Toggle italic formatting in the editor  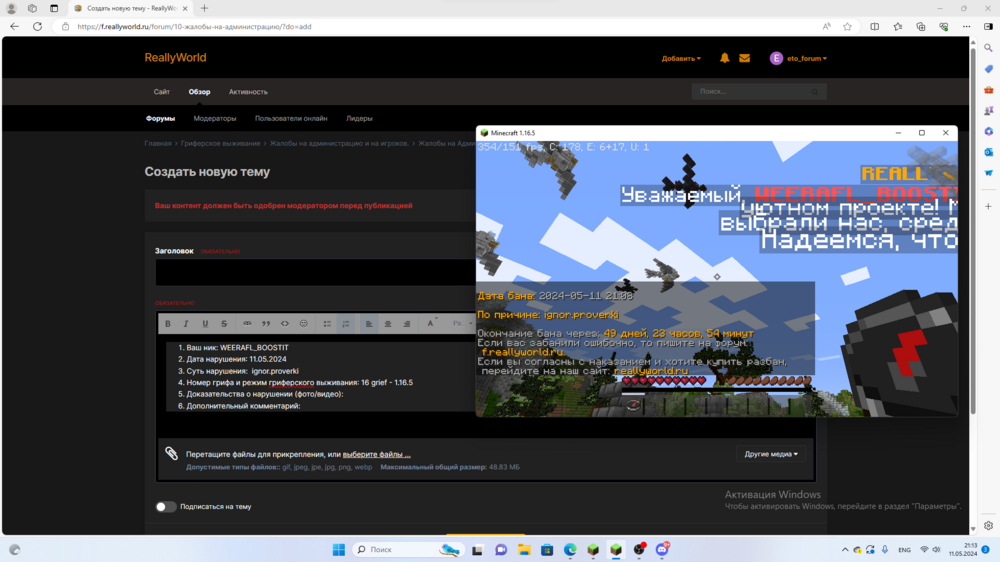point(186,323)
